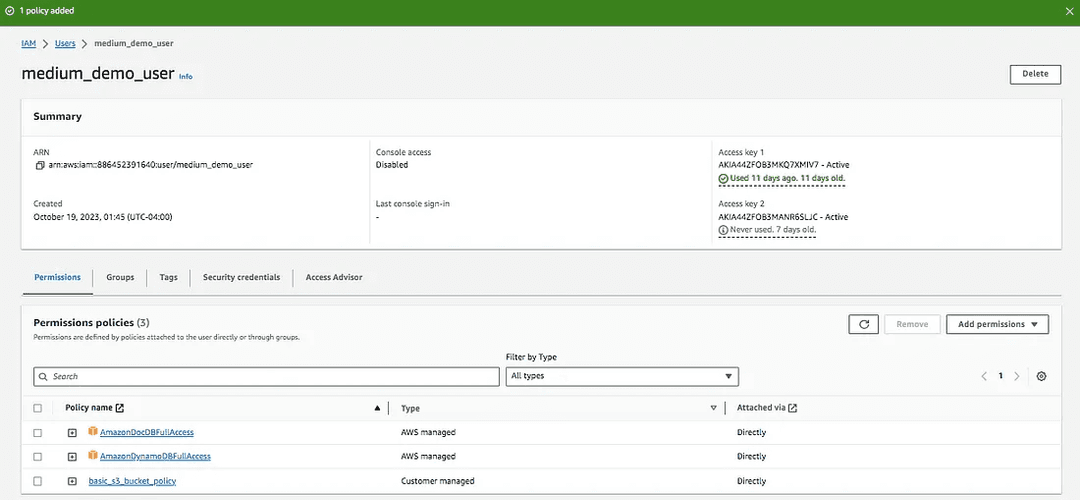This screenshot has width=1080, height=500.
Task: Select the AmazonDynamoDBFullAccess row checkbox
Action: click(x=38, y=457)
